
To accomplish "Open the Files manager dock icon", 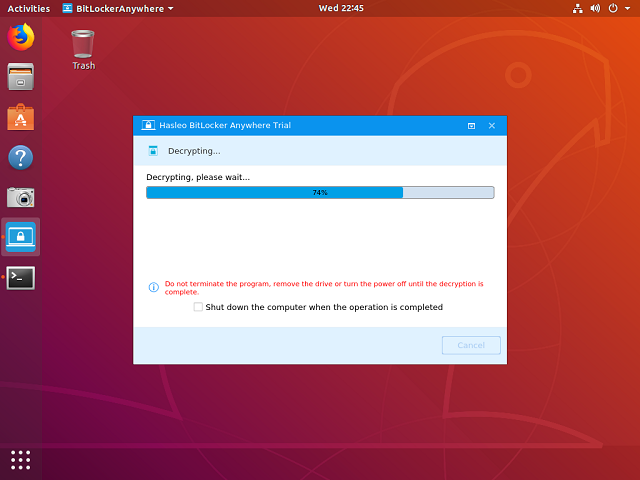I will pos(21,77).
